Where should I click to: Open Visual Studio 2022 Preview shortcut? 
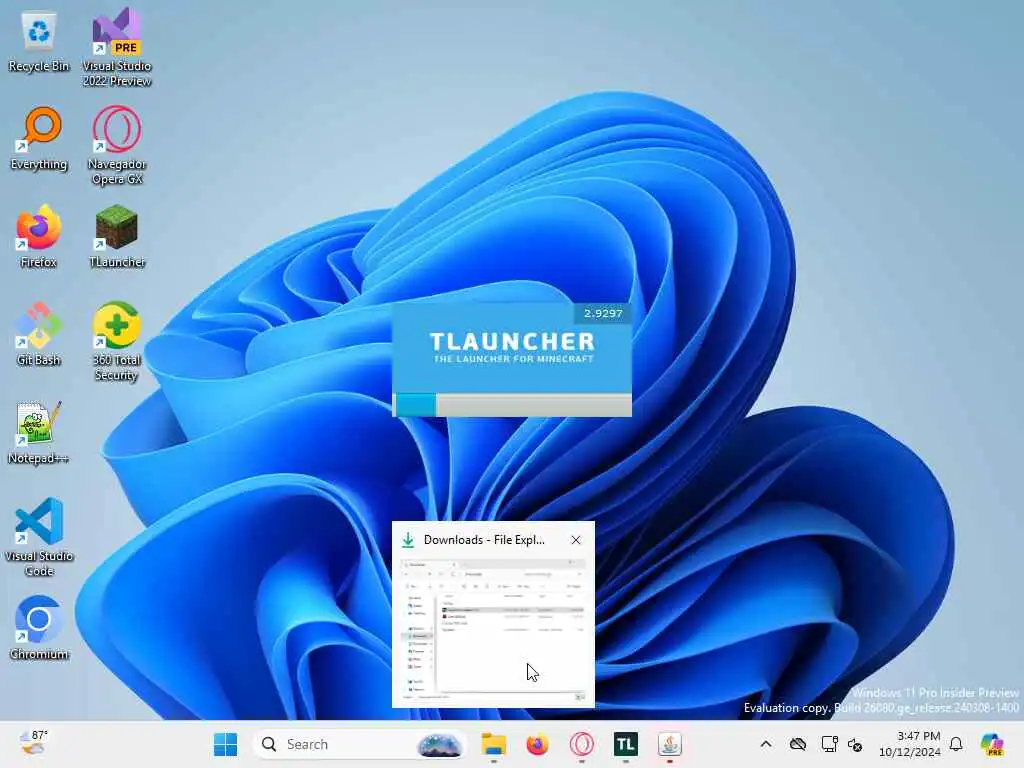(x=117, y=47)
